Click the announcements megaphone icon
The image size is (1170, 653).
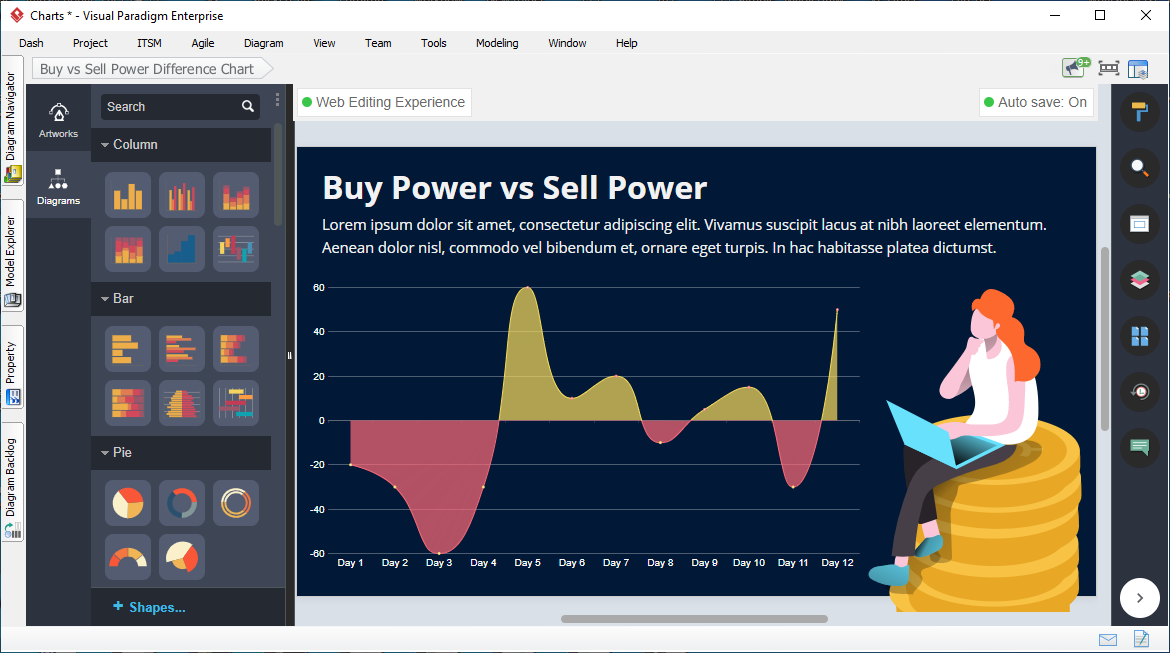[1076, 68]
